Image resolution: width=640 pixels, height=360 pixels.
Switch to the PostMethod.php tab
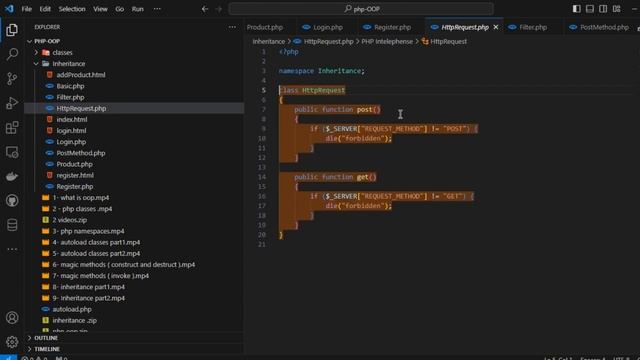[x=604, y=27]
